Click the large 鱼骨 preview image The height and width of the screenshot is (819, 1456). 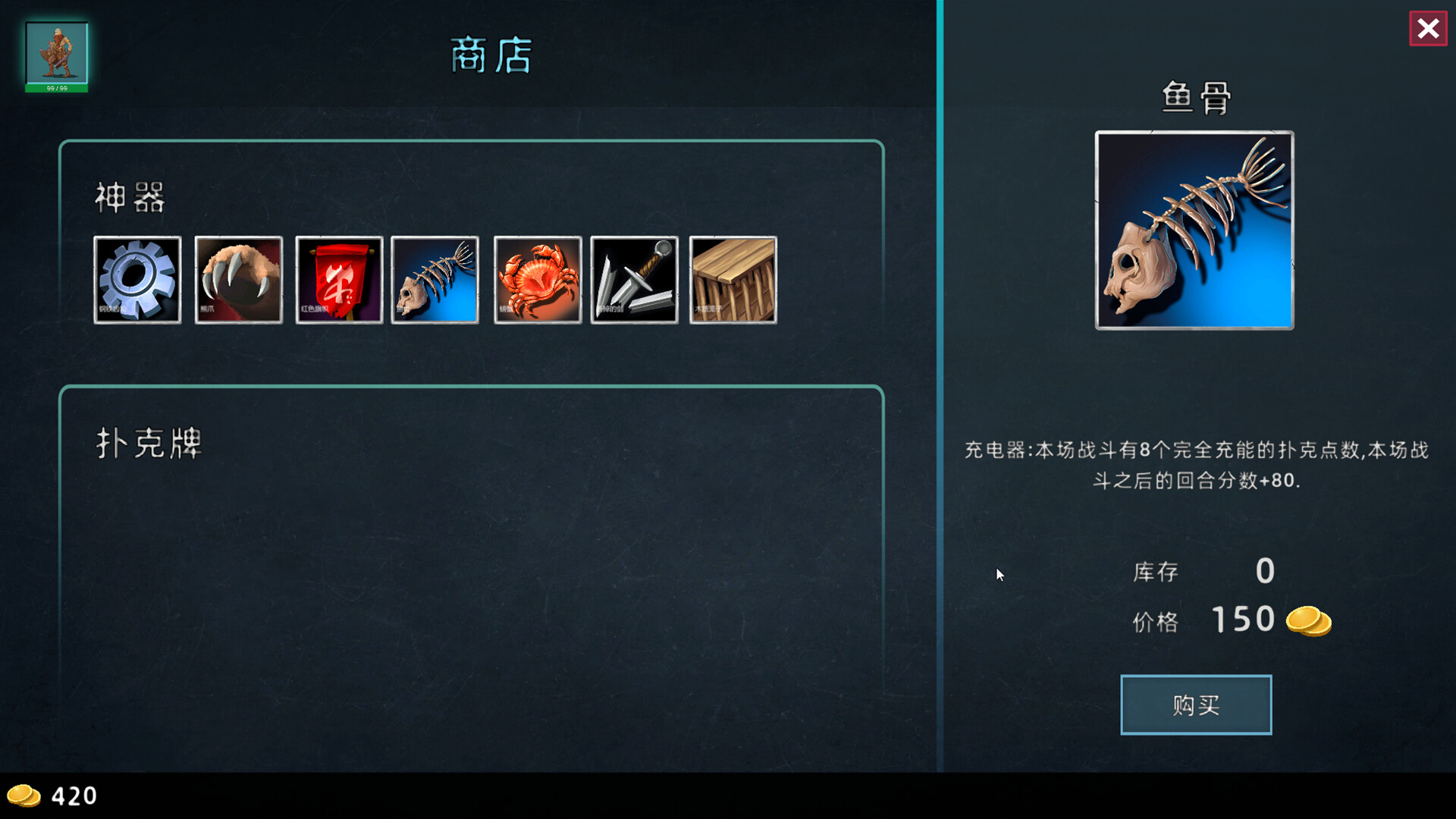(x=1194, y=231)
